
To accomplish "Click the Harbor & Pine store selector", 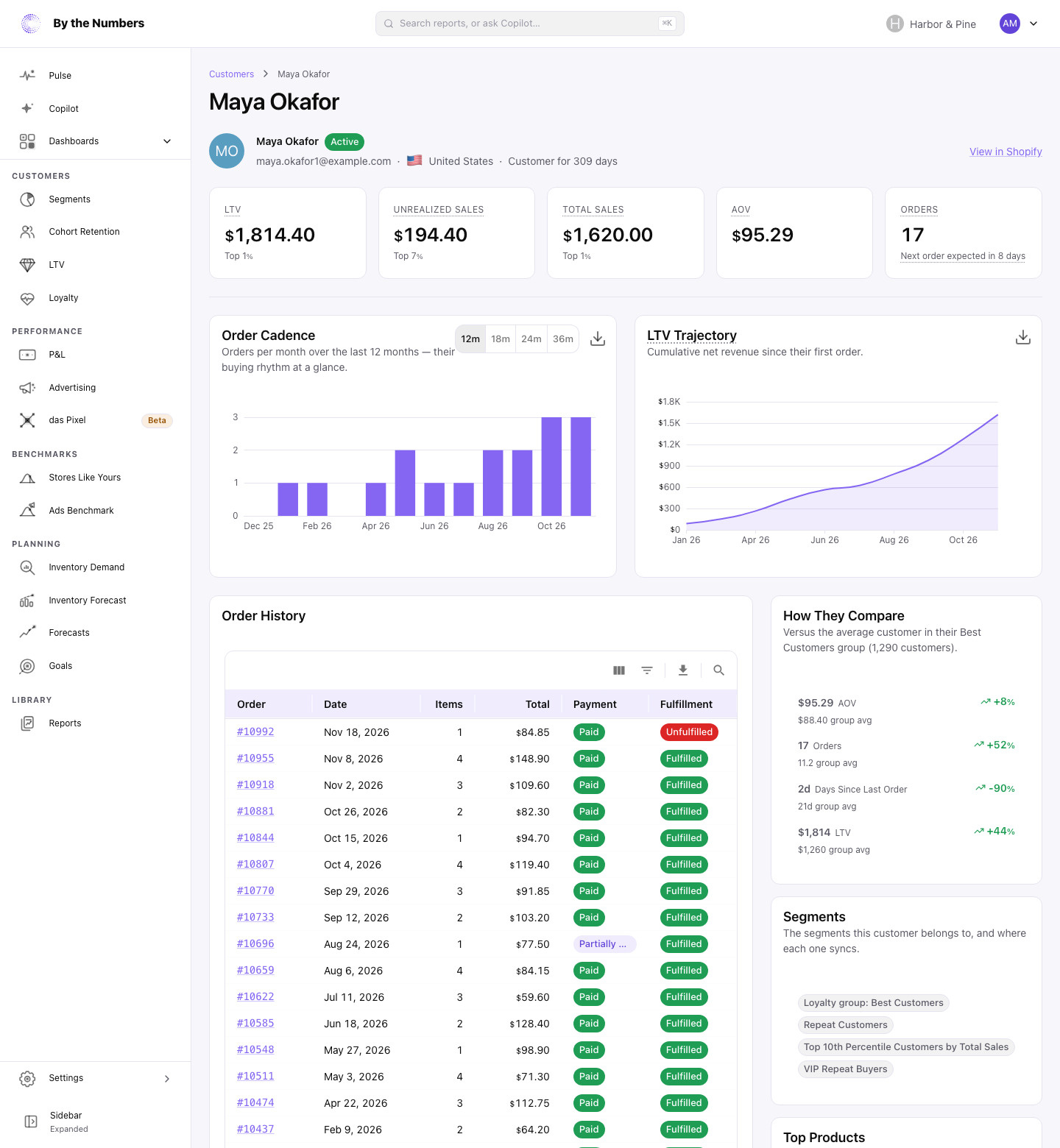I will [x=931, y=24].
